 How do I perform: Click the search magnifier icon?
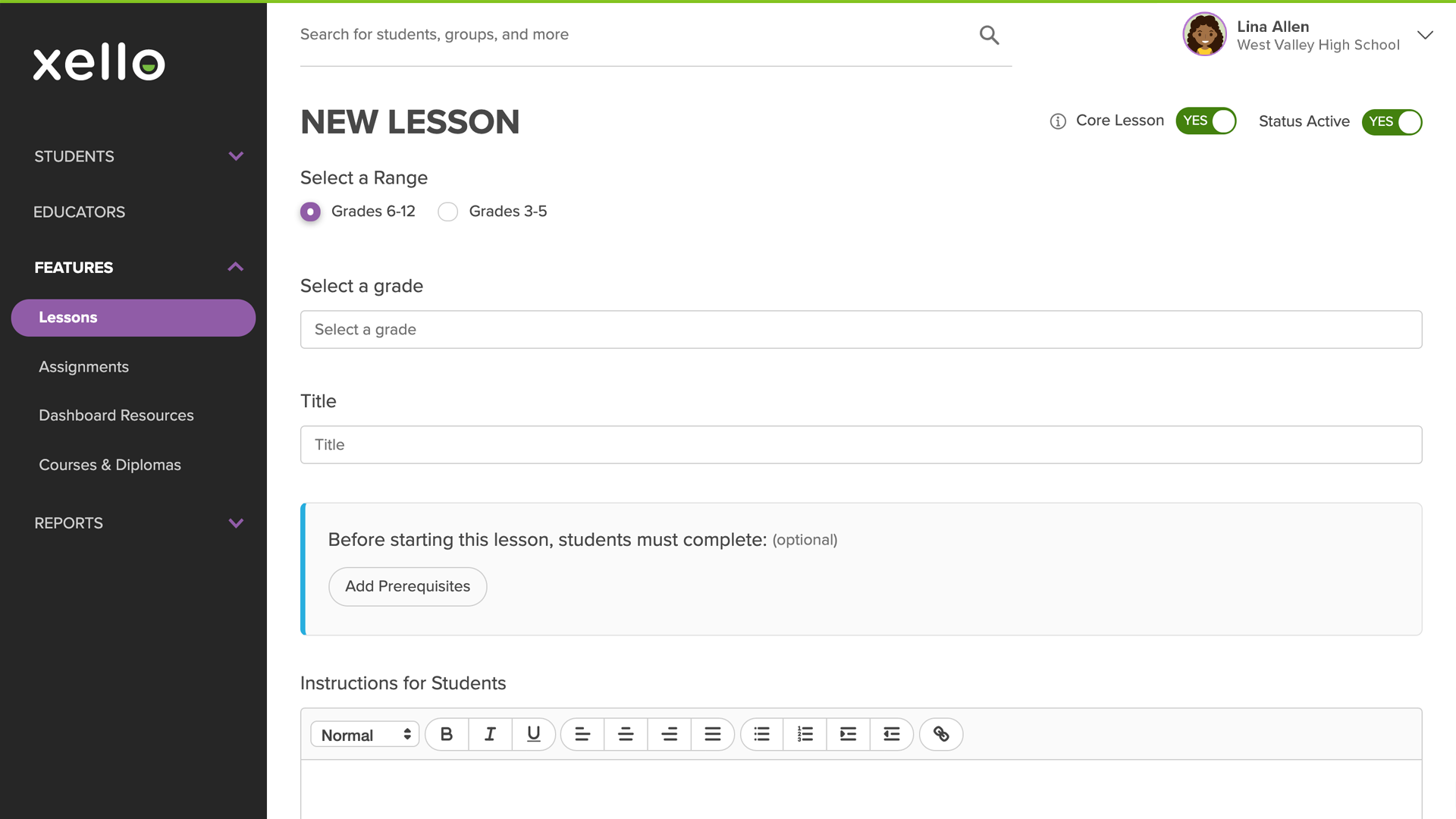(x=989, y=35)
